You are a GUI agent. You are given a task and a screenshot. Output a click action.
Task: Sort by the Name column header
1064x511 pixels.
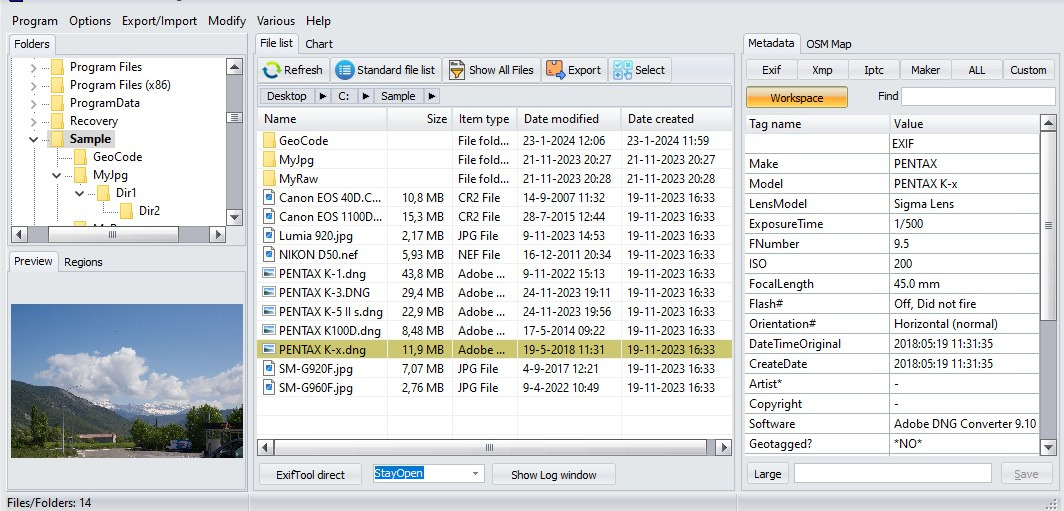click(x=322, y=119)
